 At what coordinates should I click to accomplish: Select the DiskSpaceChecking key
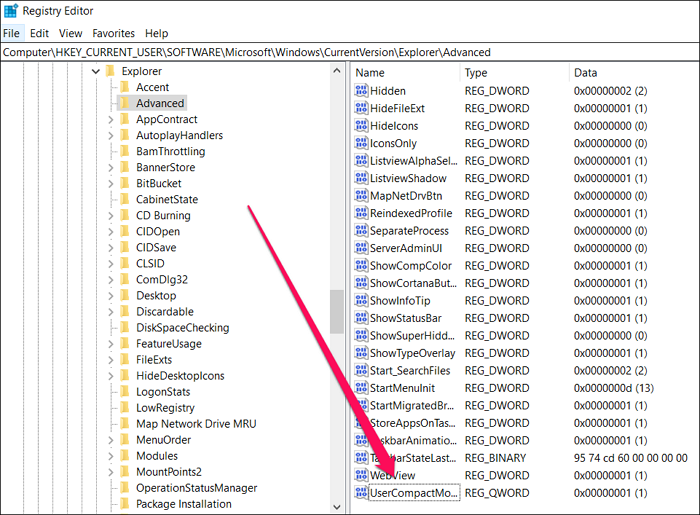click(183, 328)
